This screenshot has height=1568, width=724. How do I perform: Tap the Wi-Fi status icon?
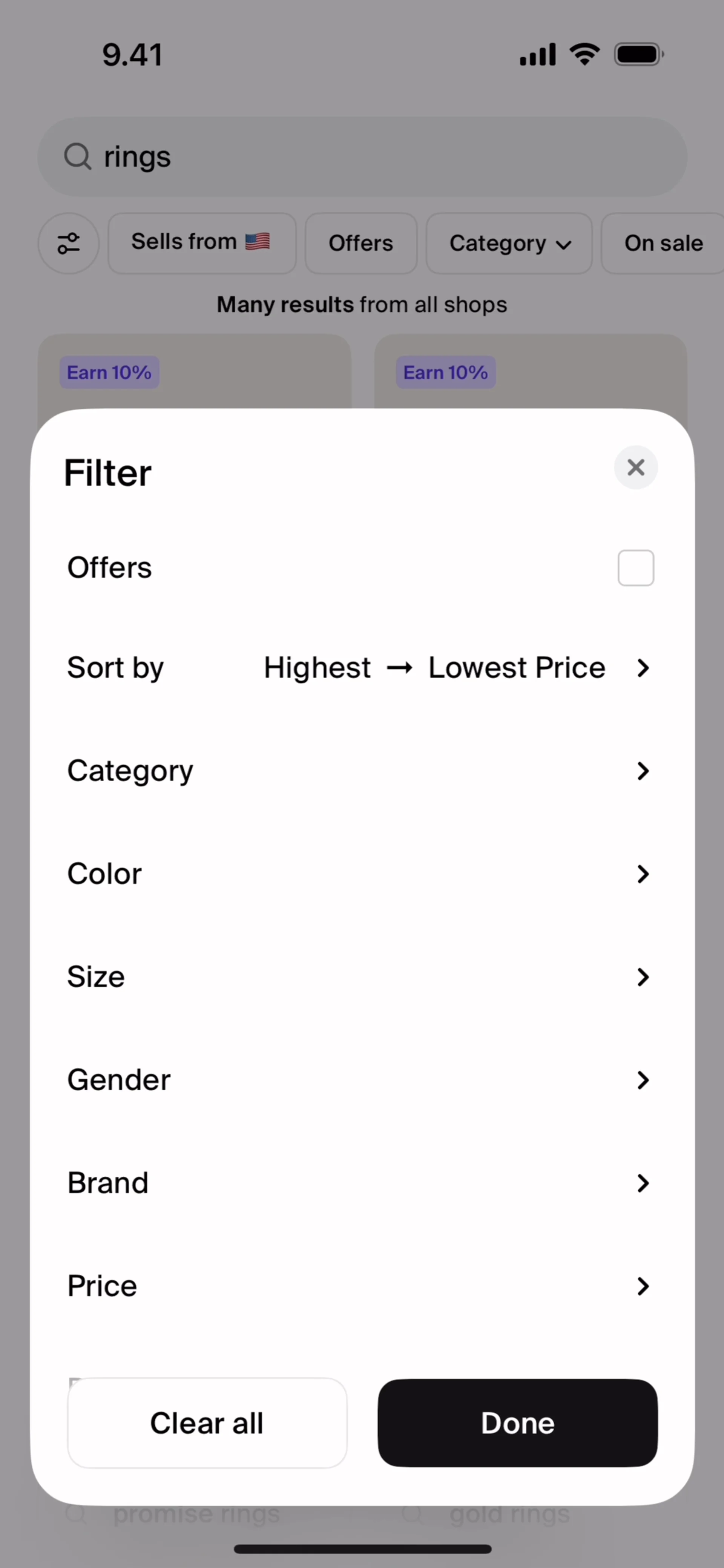(584, 54)
